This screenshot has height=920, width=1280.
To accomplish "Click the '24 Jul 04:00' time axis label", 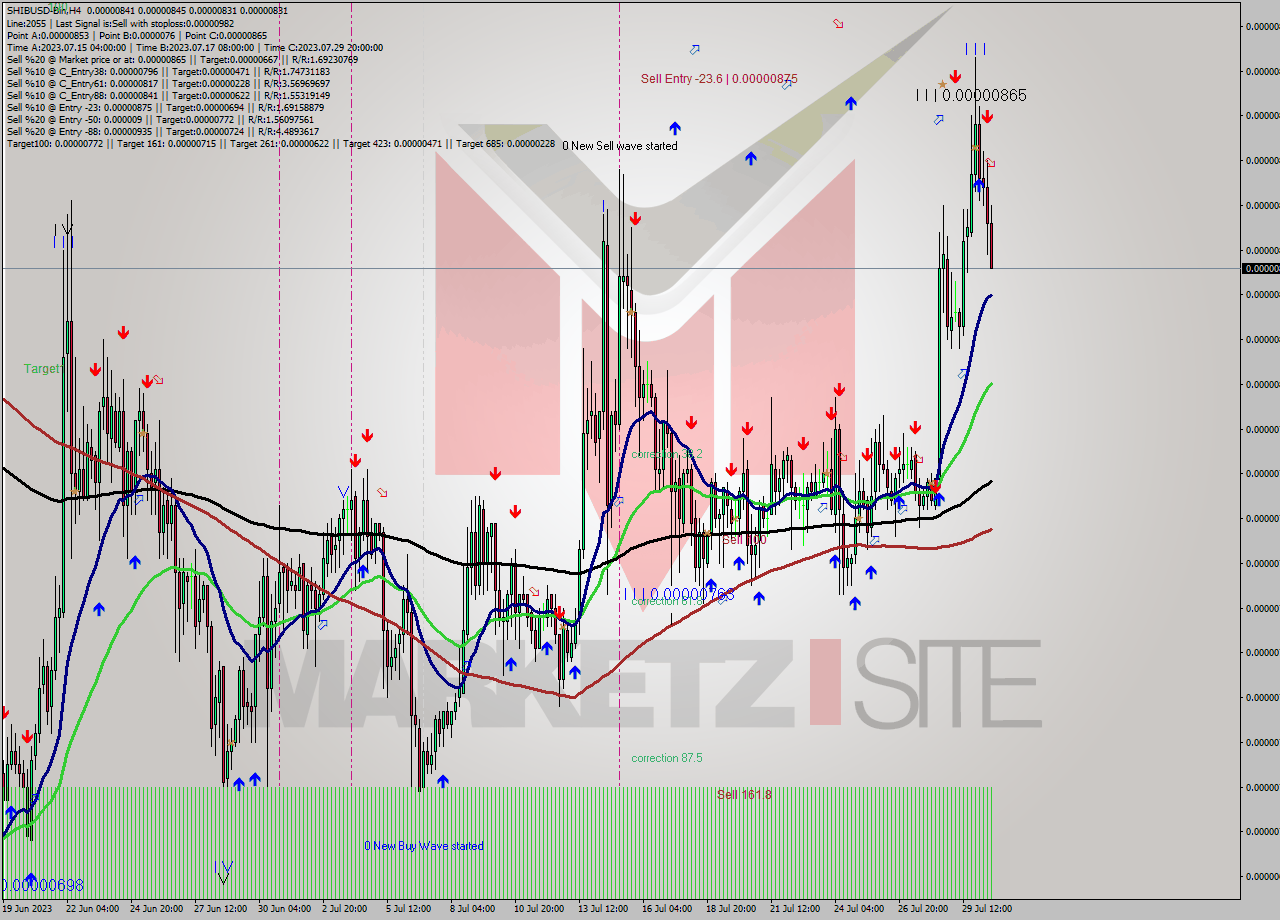I will coord(860,909).
